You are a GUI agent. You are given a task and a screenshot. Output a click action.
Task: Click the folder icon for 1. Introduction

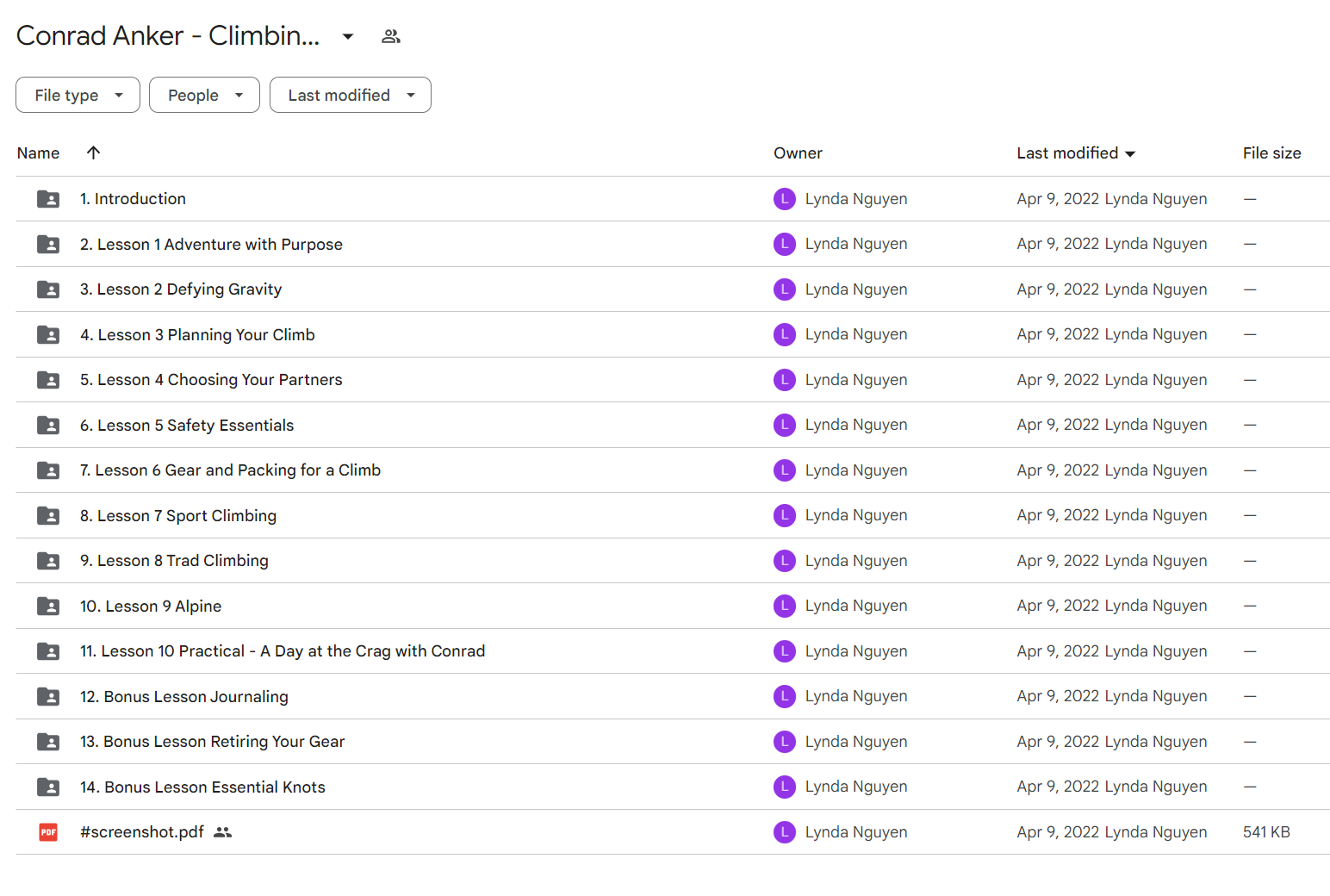coord(48,199)
